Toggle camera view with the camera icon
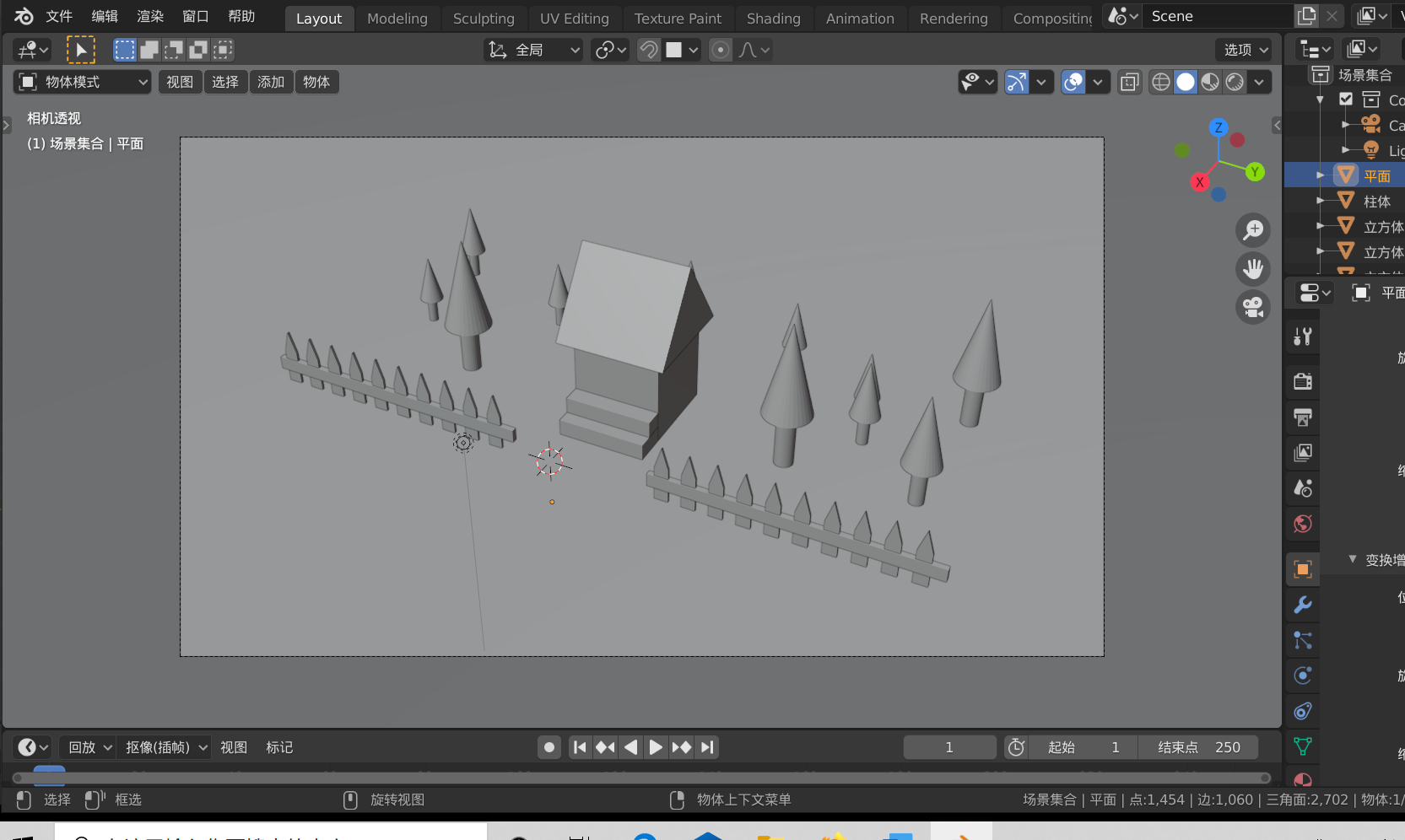This screenshot has height=840, width=1405. coord(1253,307)
